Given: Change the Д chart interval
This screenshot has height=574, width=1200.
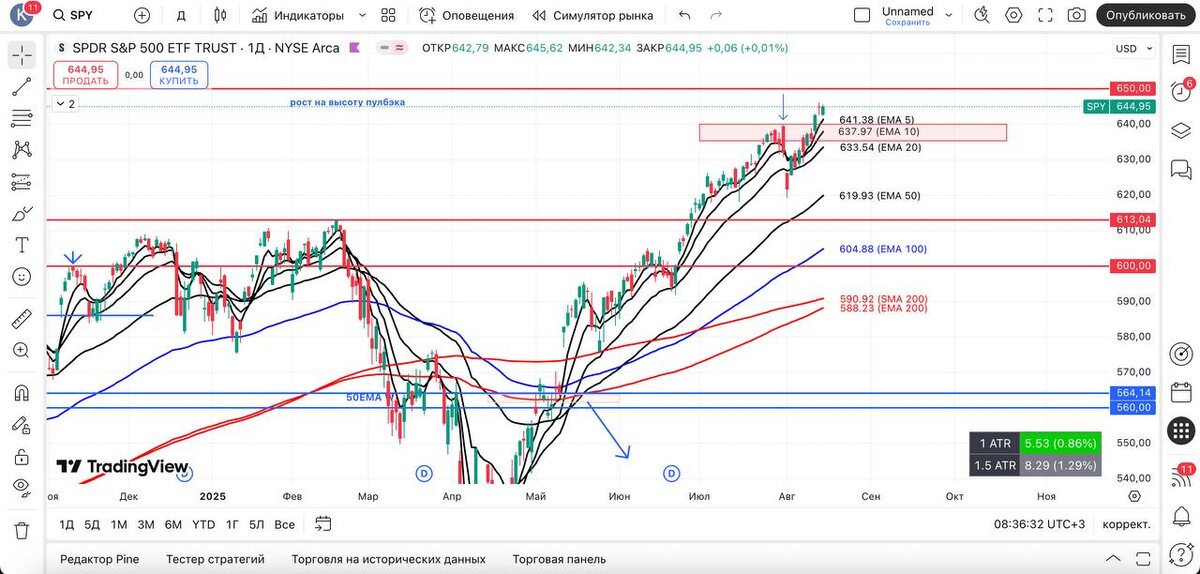Looking at the screenshot, I should pos(181,15).
